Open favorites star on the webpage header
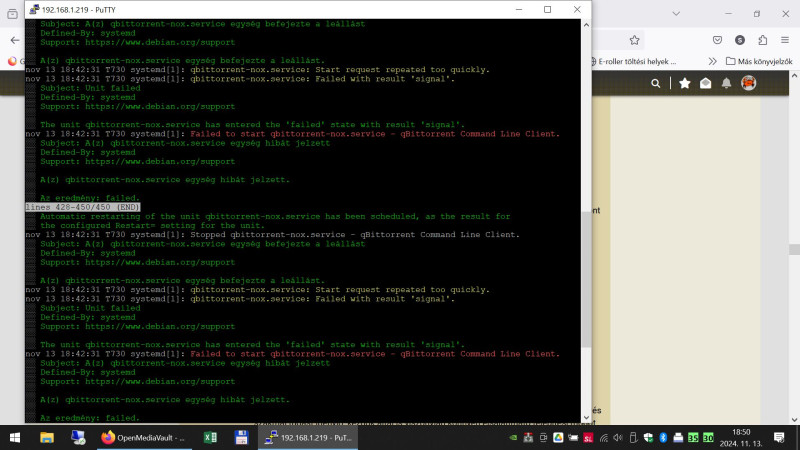 coord(685,83)
